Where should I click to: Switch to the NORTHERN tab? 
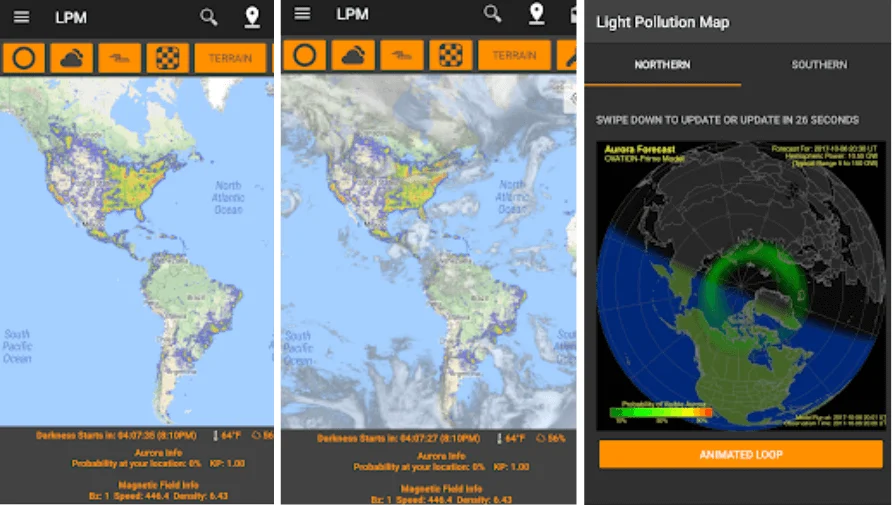click(662, 65)
